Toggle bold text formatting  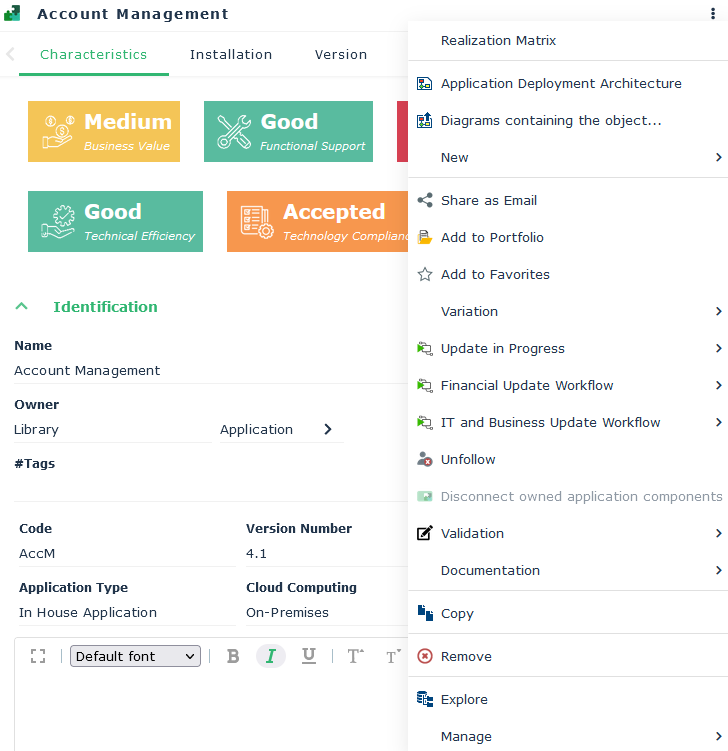point(233,656)
